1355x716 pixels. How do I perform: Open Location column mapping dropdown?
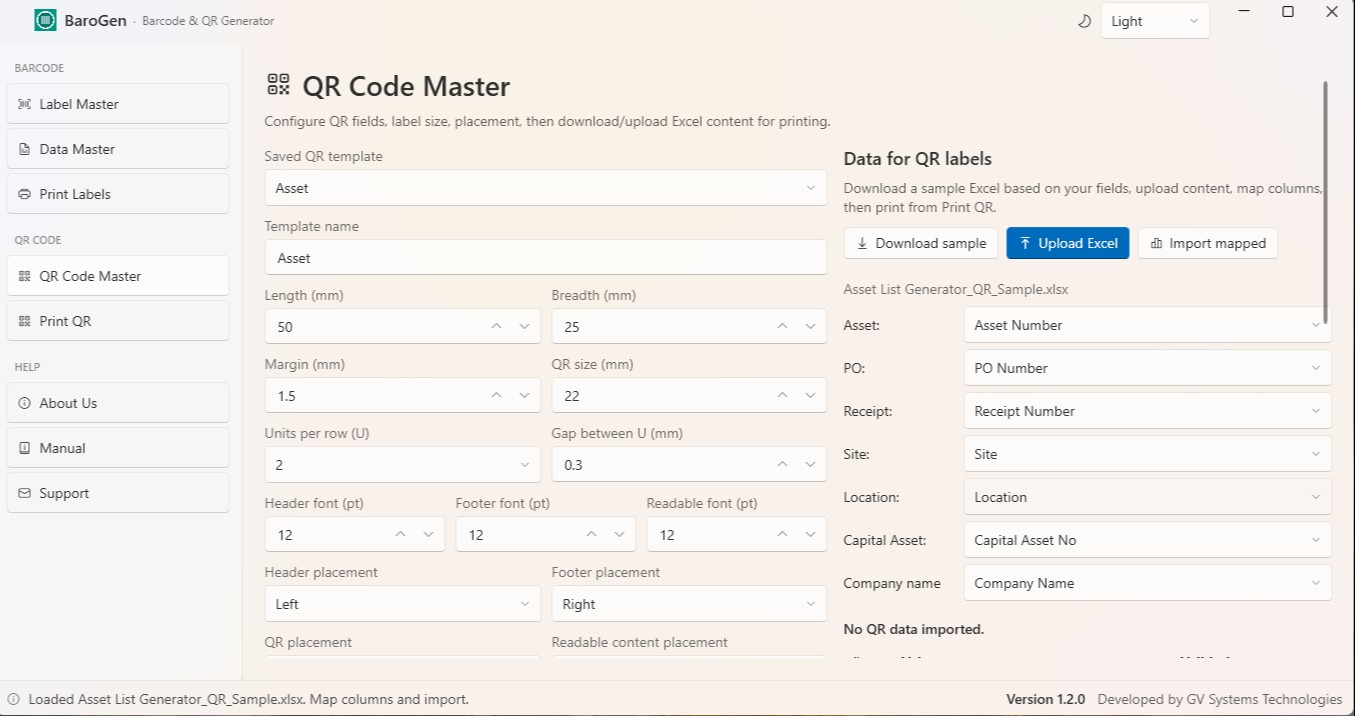(1147, 497)
